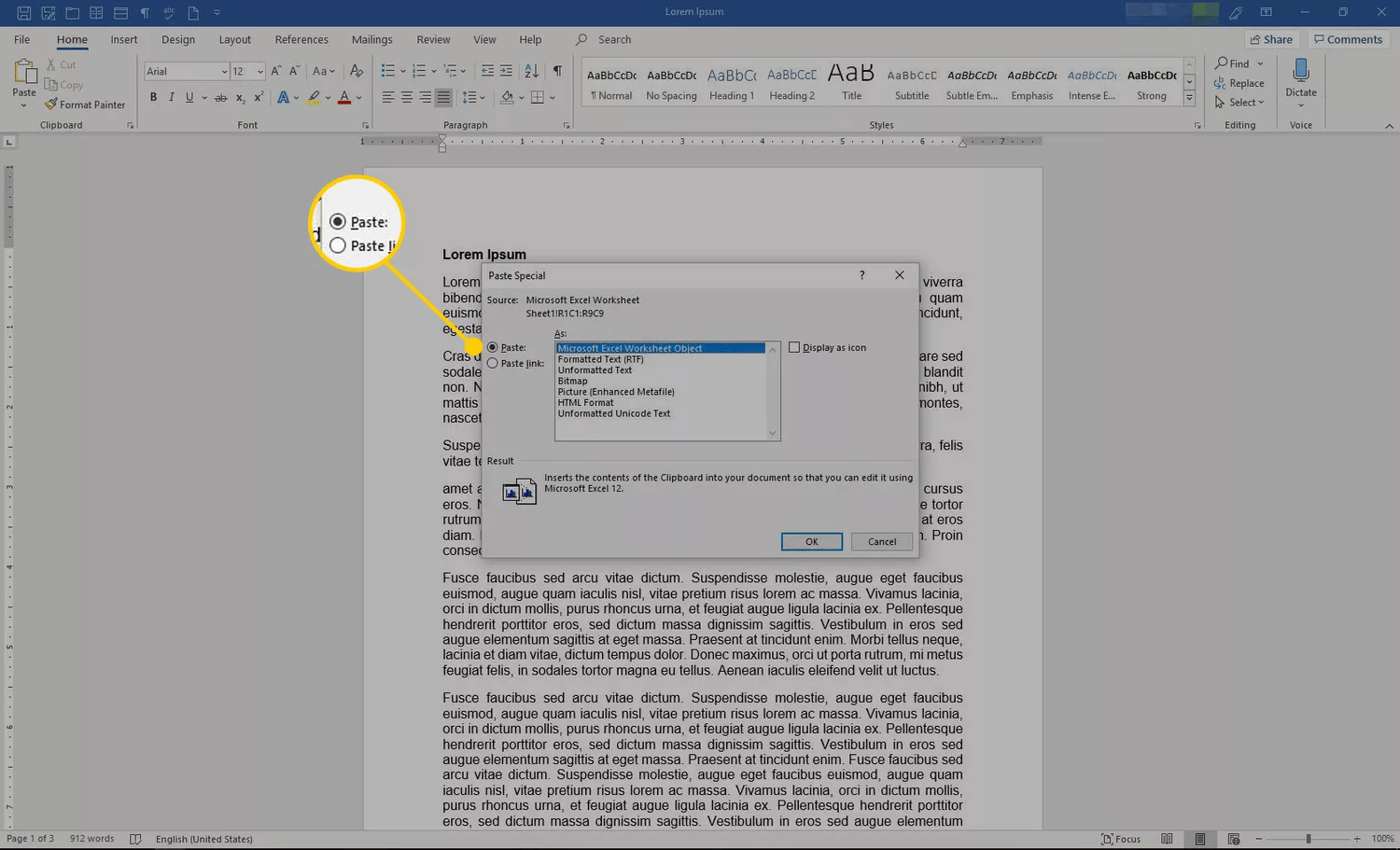This screenshot has height=850, width=1400.
Task: Adjust the zoom slider in status bar
Action: (1308, 839)
